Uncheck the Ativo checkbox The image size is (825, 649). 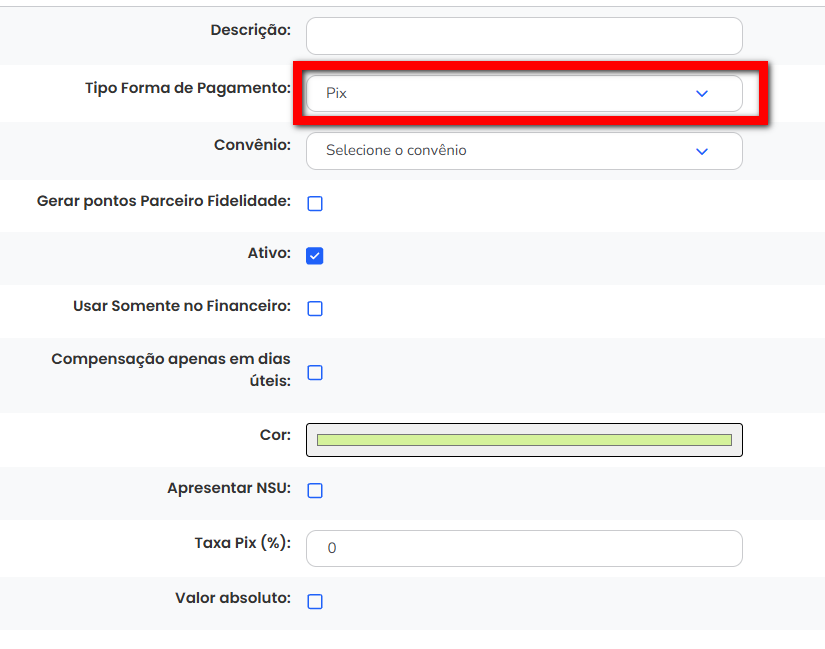(x=315, y=256)
